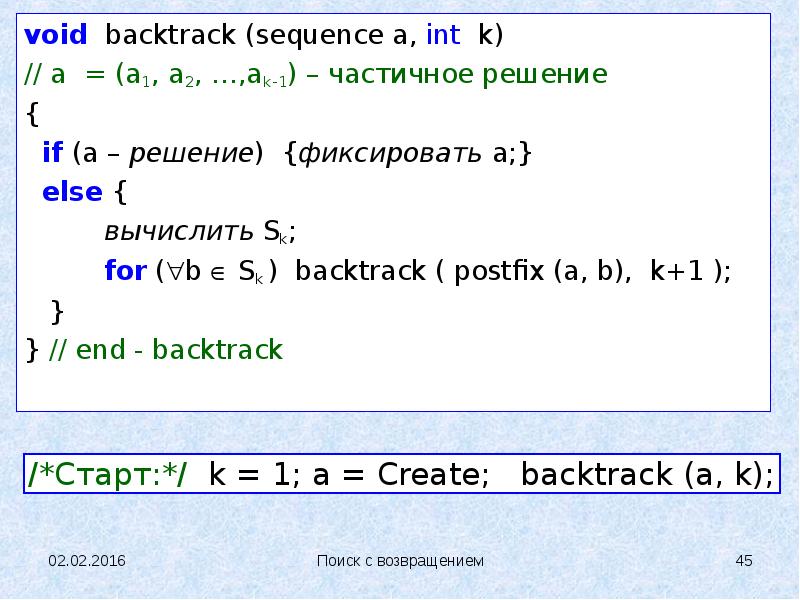This screenshot has height=600, width=800.
Task: Click the footer date 02.02.2016
Action: 88,561
